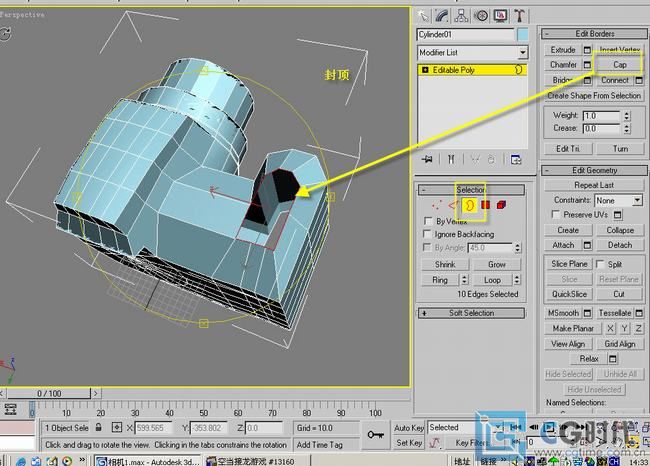Enable the By Vertex checkbox

coord(428,221)
